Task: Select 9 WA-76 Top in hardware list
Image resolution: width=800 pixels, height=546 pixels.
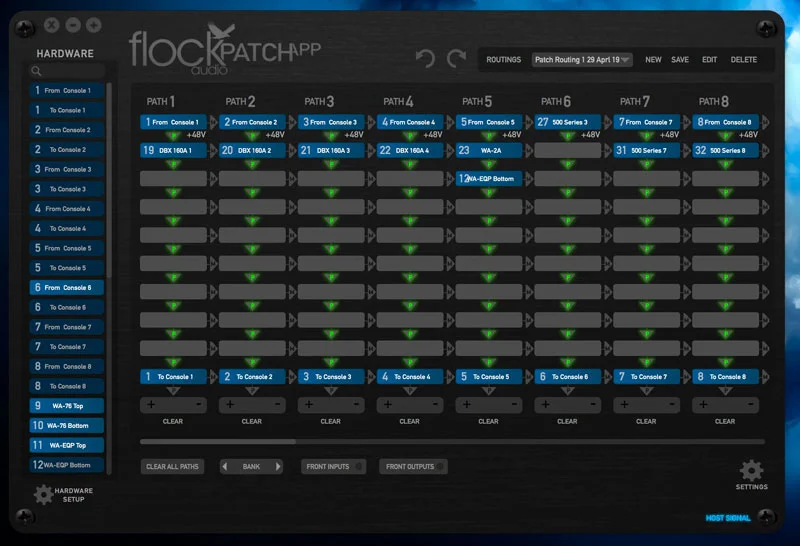Action: [67, 406]
